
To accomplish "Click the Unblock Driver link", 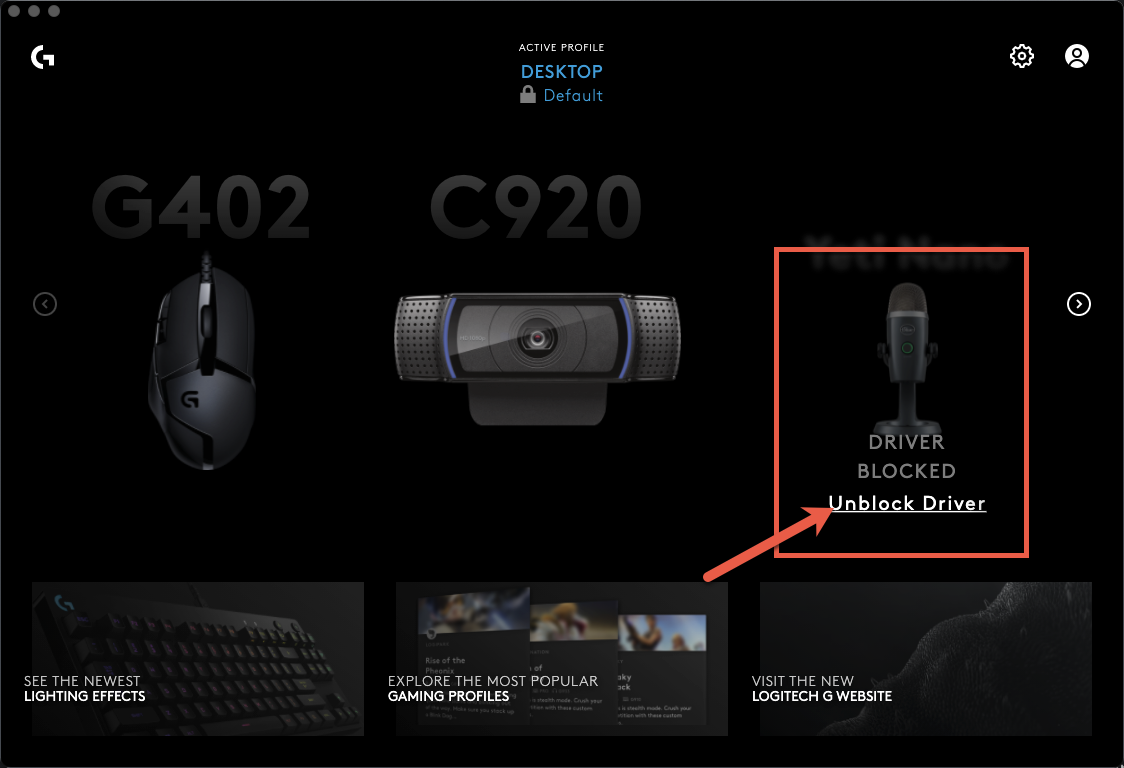I will 907,503.
